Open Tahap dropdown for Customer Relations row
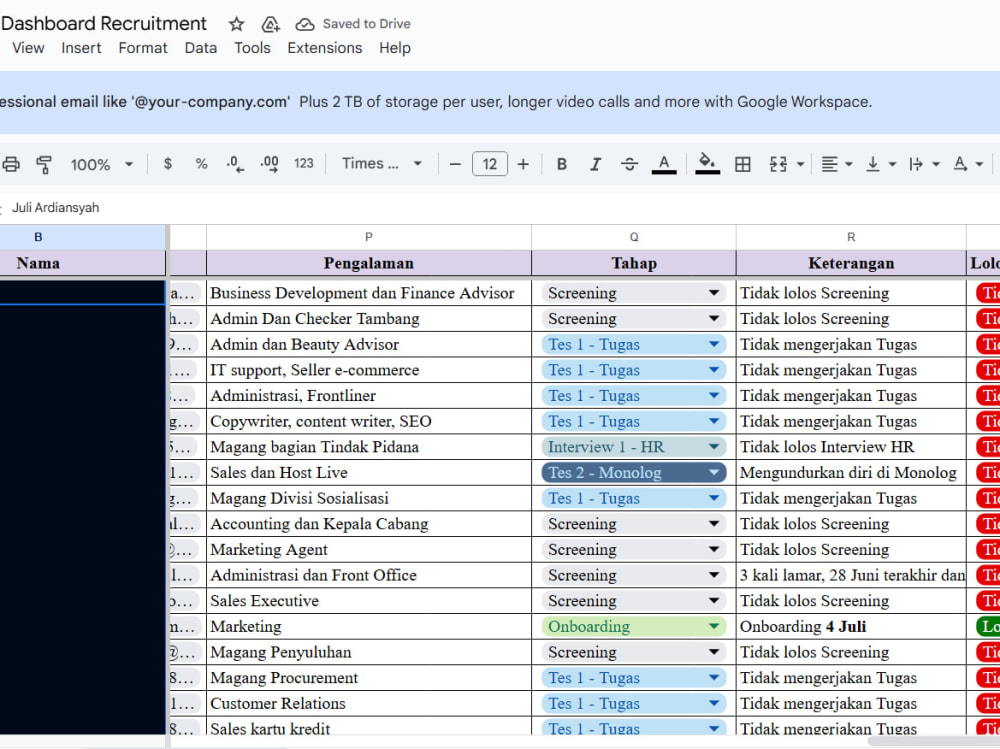The height and width of the screenshot is (749, 1000). click(714, 704)
